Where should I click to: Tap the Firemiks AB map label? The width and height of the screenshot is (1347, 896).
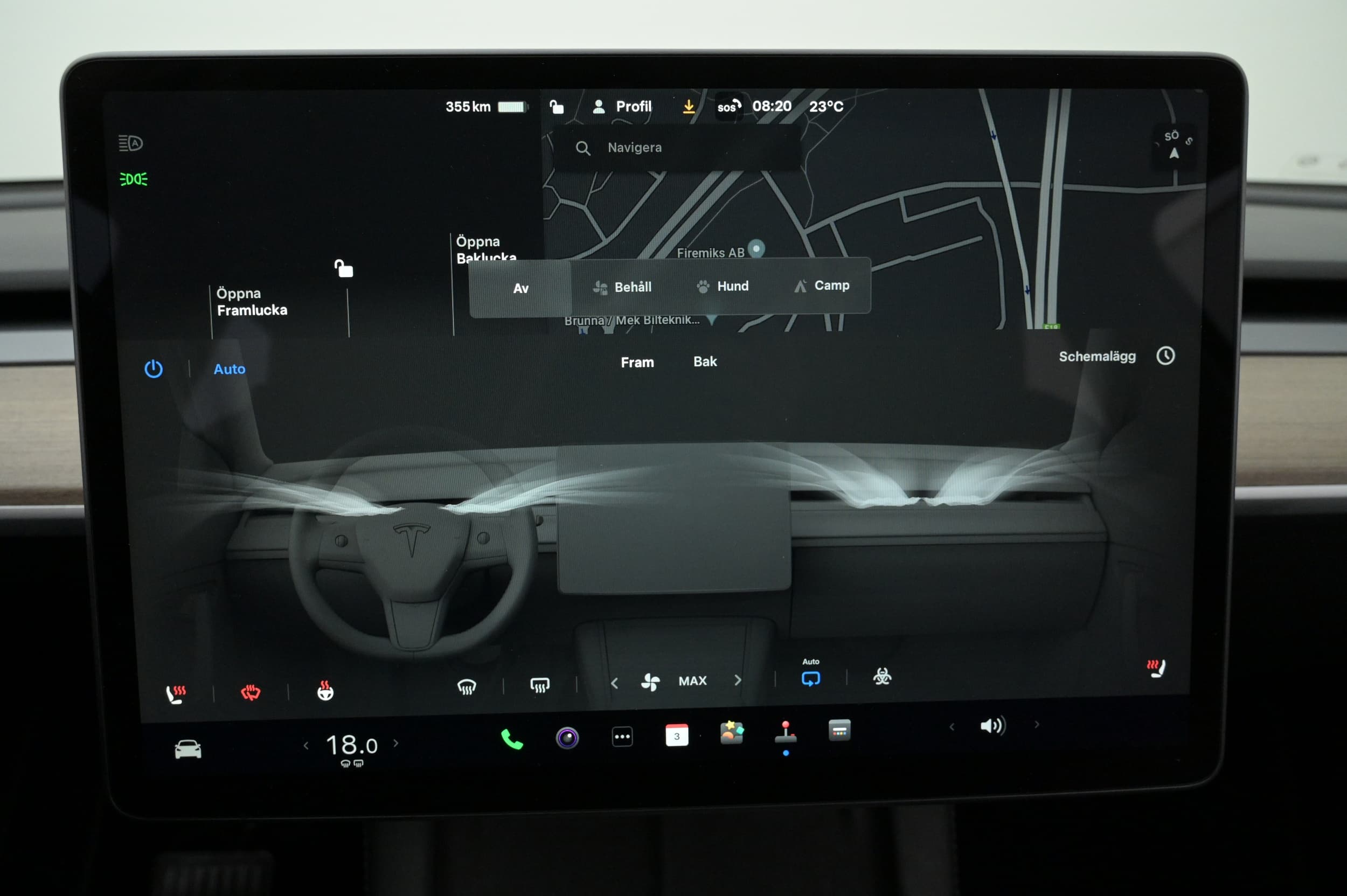710,253
